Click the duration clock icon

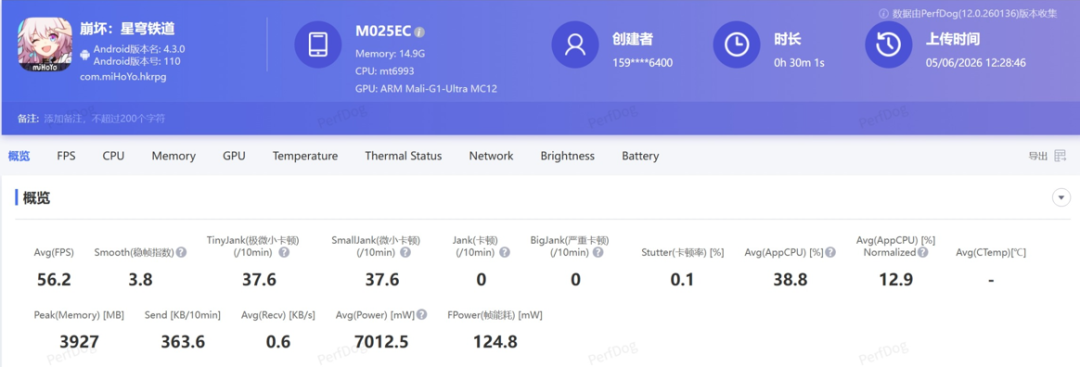(736, 45)
